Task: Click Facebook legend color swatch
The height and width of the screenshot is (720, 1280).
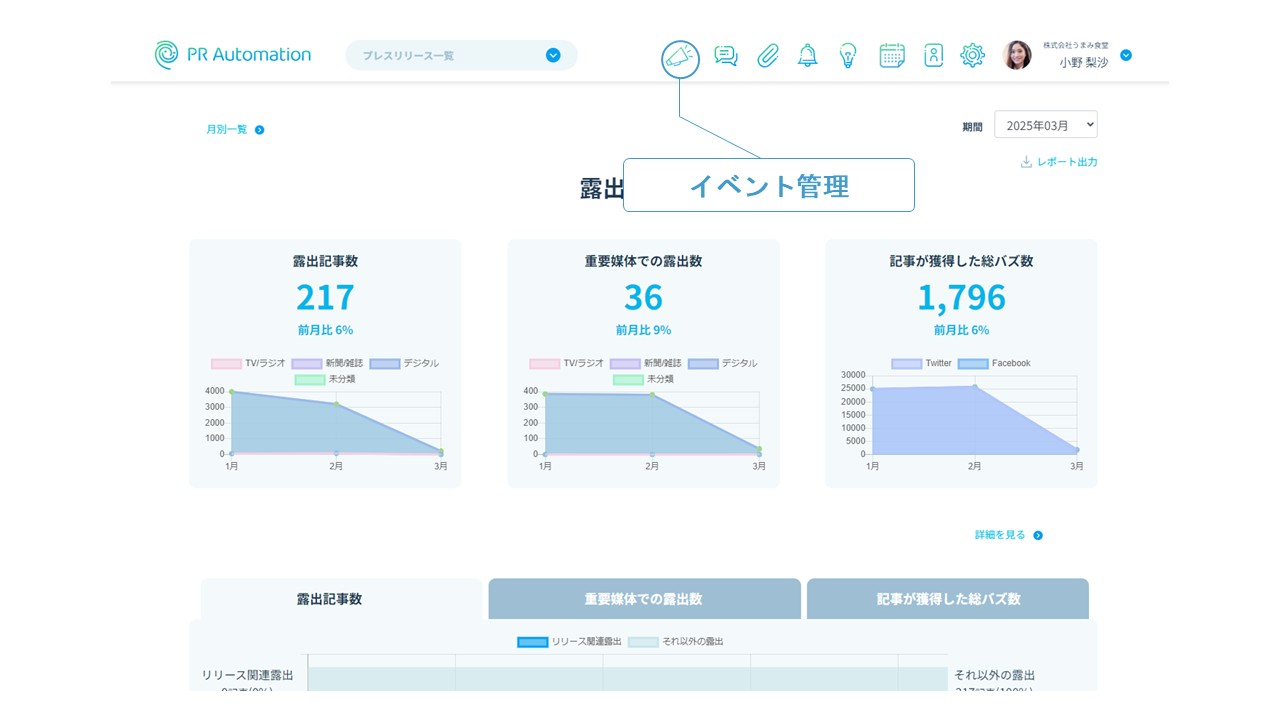Action: tap(973, 363)
